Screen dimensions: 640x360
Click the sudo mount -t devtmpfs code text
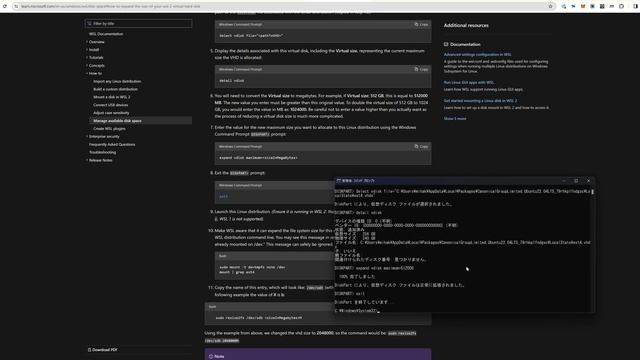coord(252,267)
